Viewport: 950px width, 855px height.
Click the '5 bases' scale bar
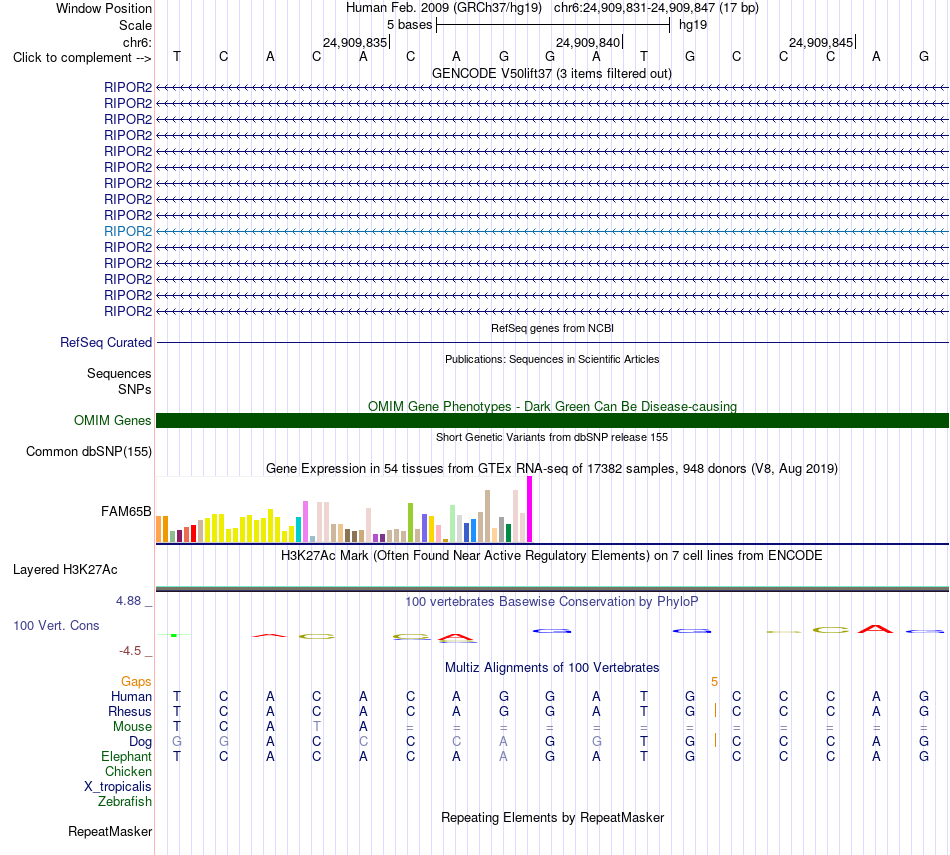(x=553, y=25)
